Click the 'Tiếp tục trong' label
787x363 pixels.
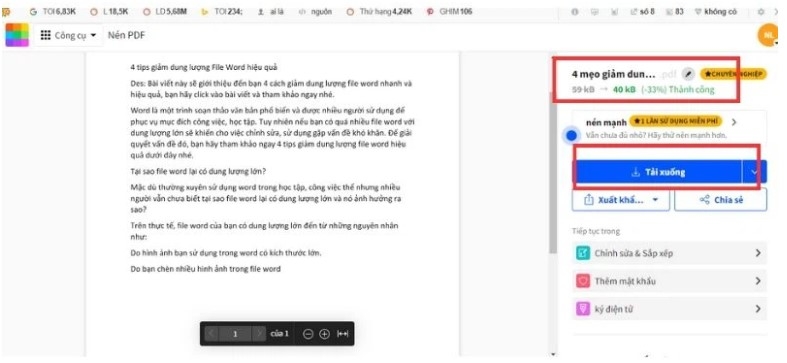click(596, 231)
